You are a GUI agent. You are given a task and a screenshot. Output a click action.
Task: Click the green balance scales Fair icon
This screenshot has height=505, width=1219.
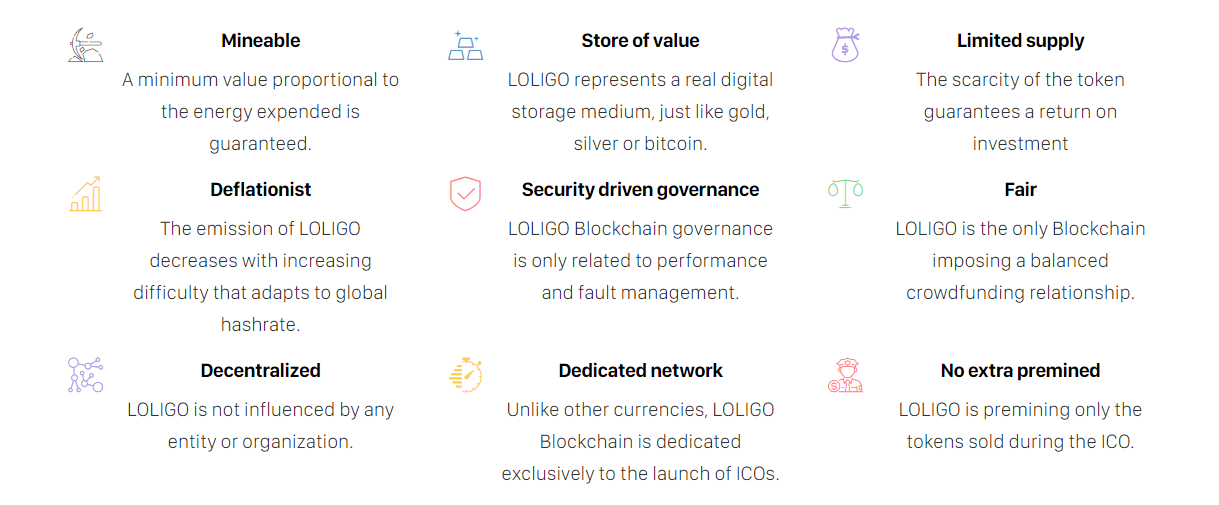[x=845, y=191]
